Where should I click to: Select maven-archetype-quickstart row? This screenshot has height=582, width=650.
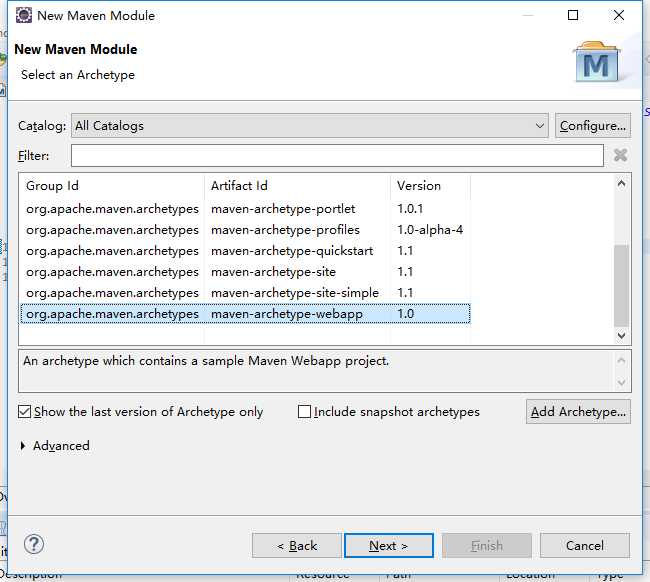pyautogui.click(x=245, y=251)
